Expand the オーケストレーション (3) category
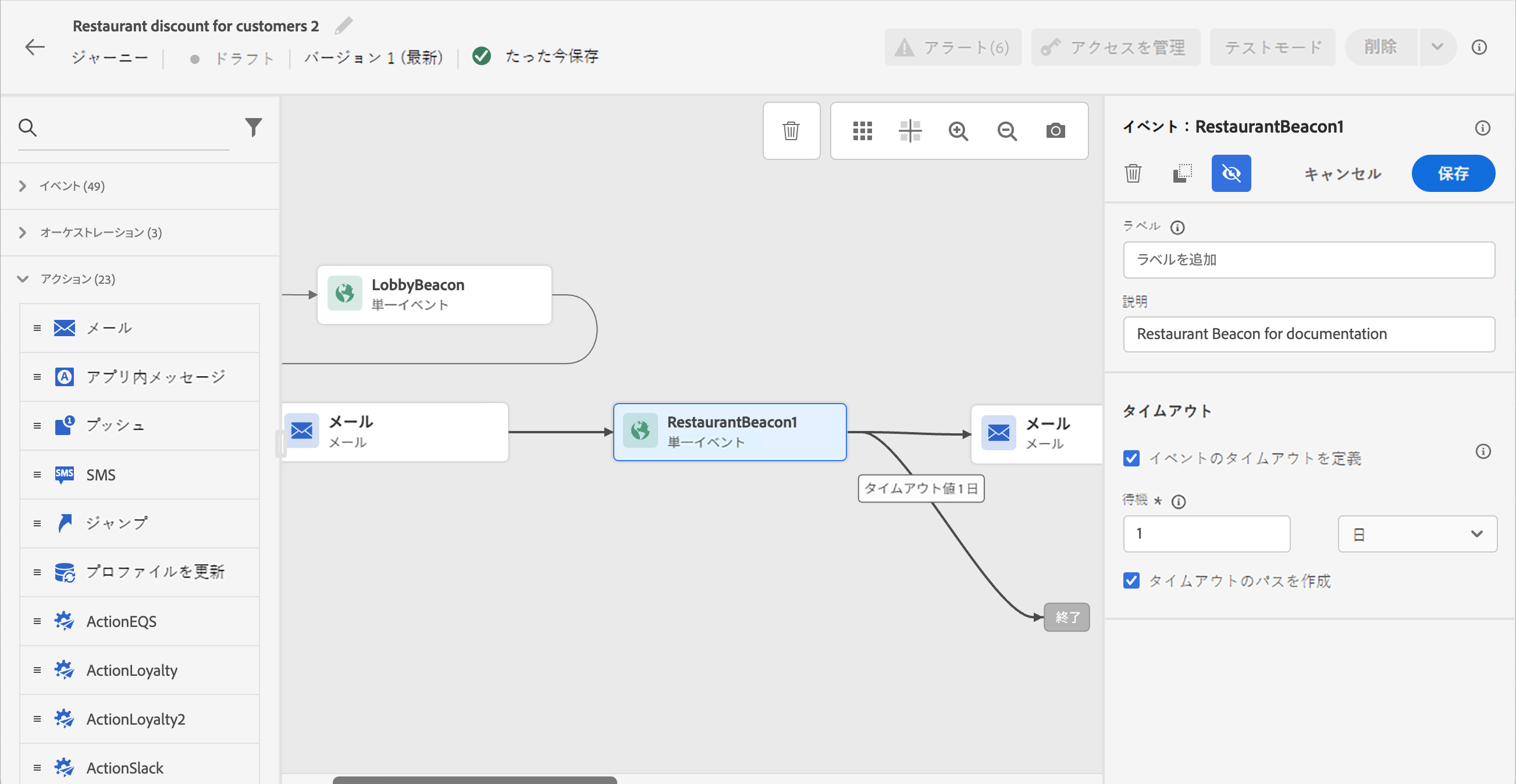 pyautogui.click(x=100, y=233)
